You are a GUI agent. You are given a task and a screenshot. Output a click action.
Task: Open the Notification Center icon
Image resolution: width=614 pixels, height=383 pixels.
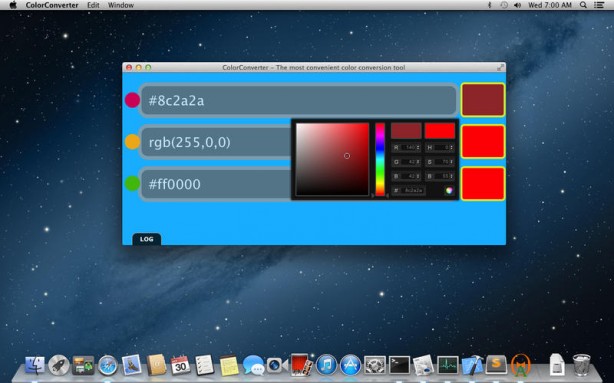coord(599,5)
